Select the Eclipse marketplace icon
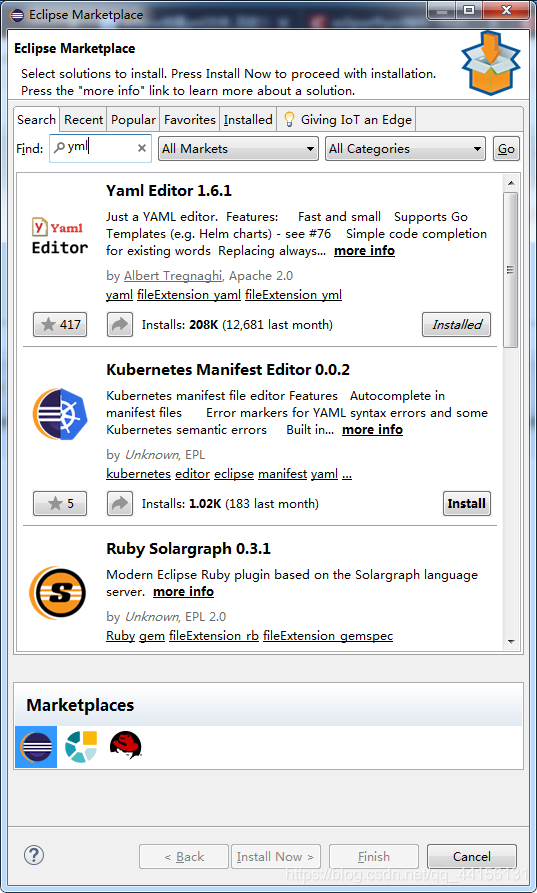 pyautogui.click(x=36, y=747)
